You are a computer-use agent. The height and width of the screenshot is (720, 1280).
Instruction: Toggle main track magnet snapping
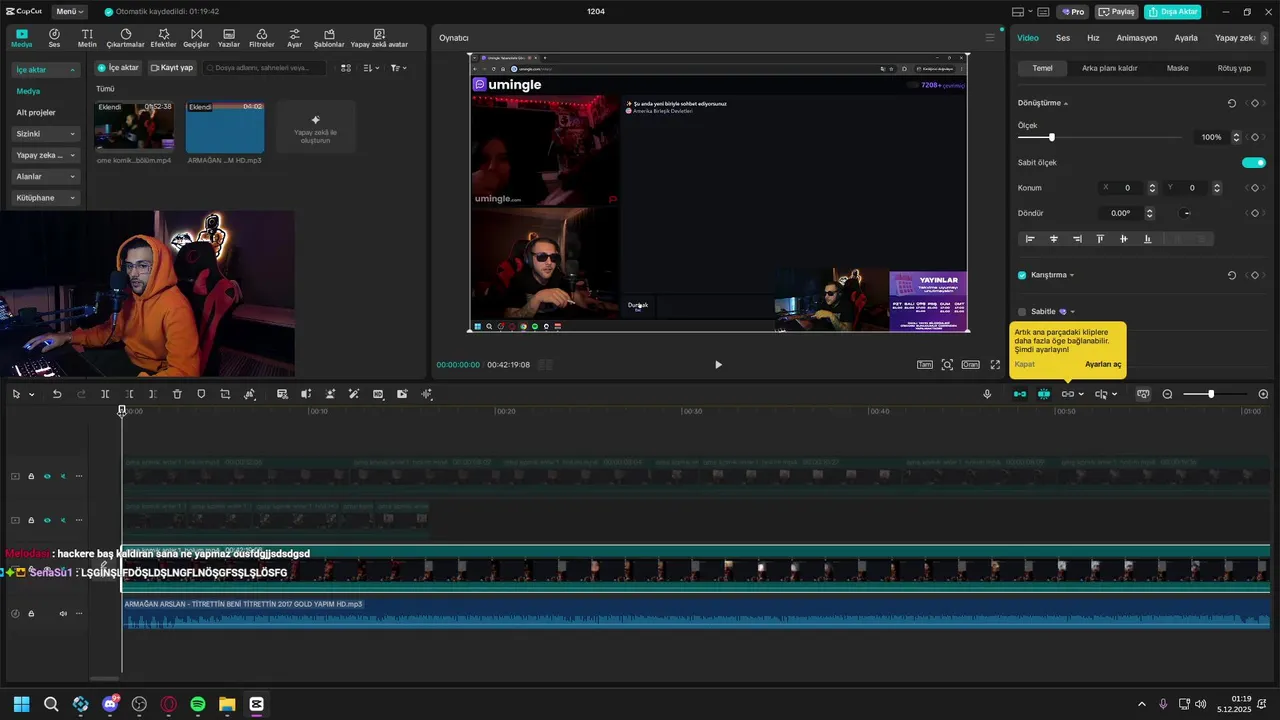pos(1020,394)
